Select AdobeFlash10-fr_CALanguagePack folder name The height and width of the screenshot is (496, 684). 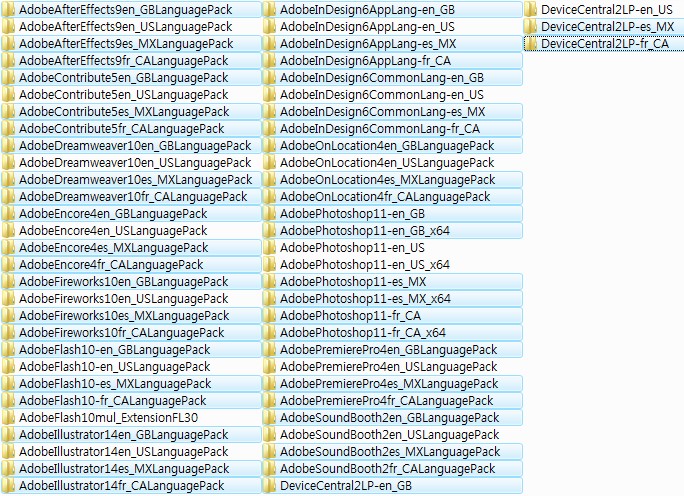pyautogui.click(x=113, y=401)
